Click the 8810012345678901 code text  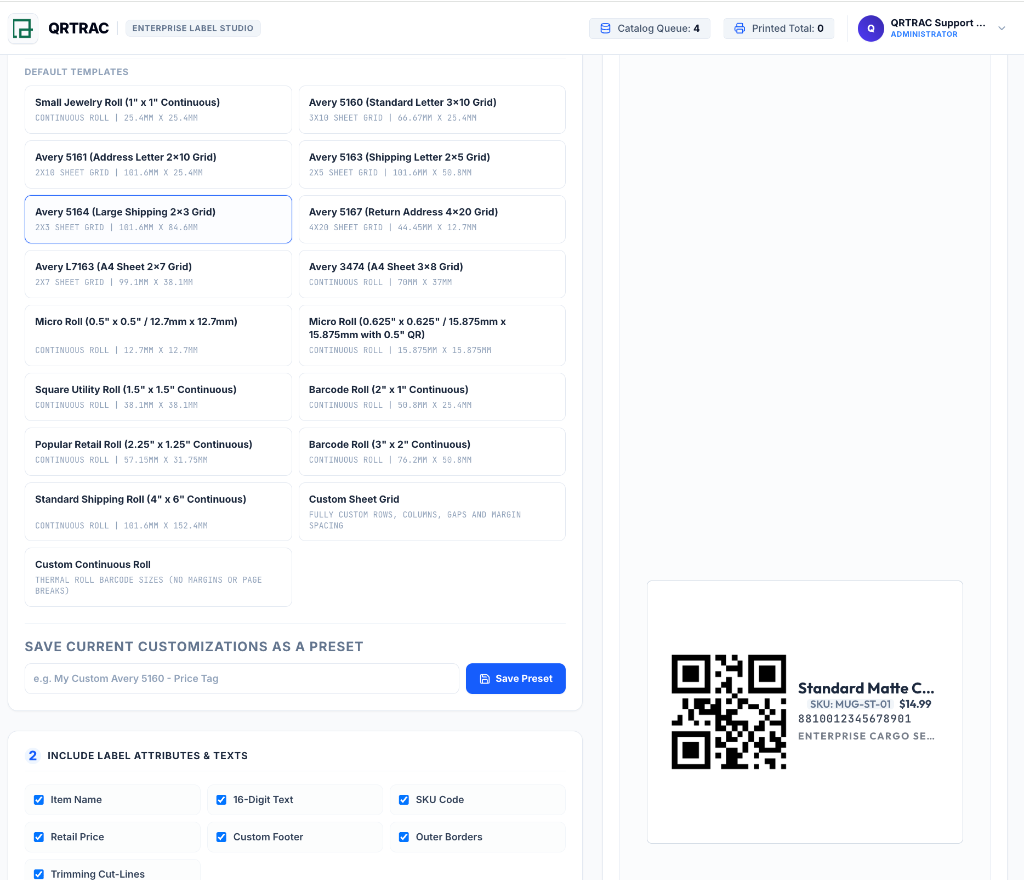tap(854, 719)
